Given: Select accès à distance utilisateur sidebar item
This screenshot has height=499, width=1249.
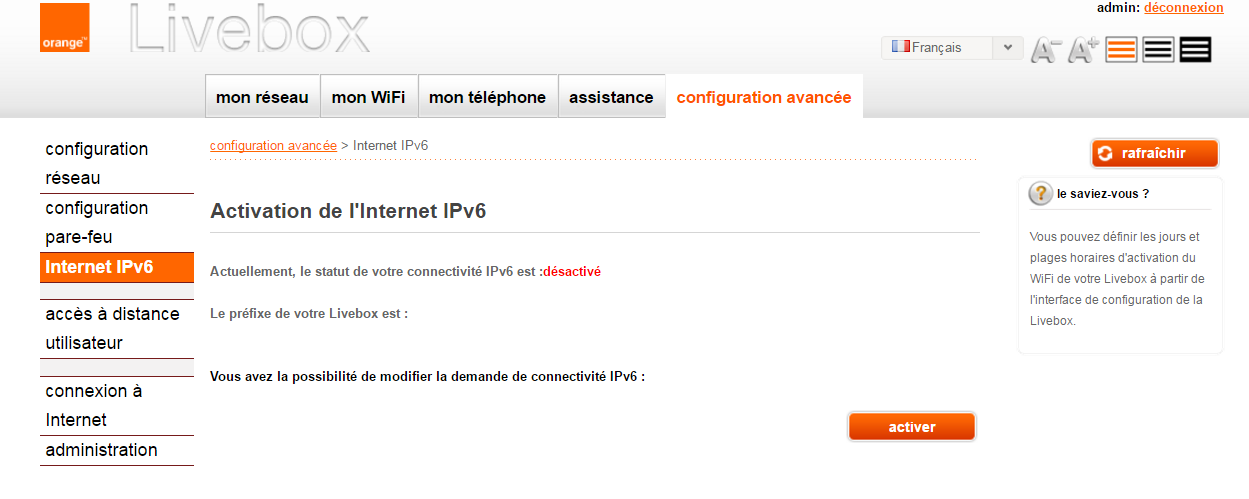Looking at the screenshot, I should [x=112, y=328].
